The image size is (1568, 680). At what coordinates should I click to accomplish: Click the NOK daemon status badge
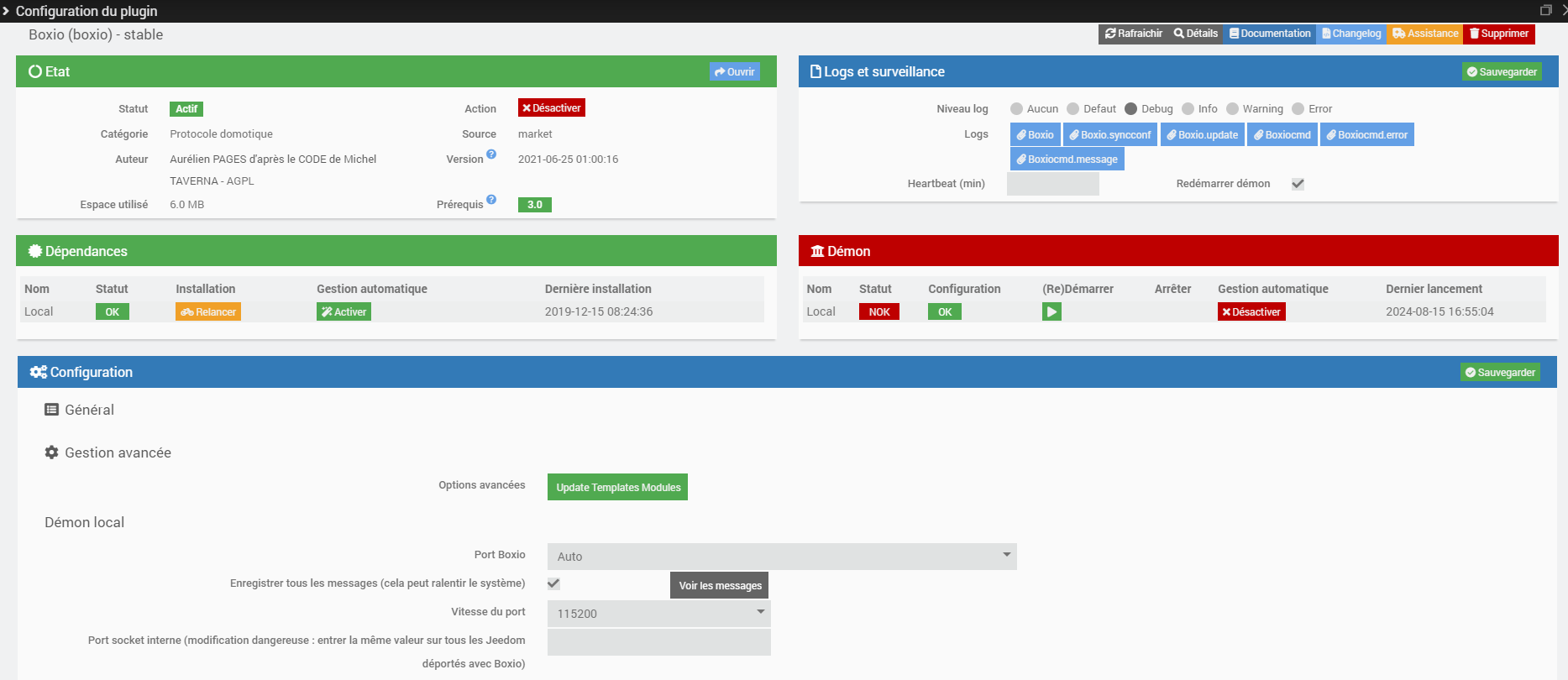879,311
